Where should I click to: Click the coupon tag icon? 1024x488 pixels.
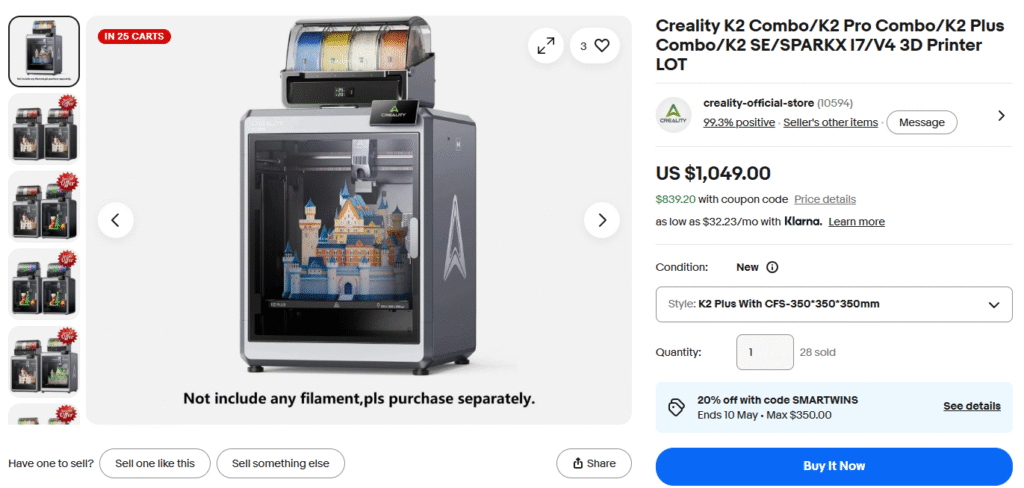(x=676, y=407)
